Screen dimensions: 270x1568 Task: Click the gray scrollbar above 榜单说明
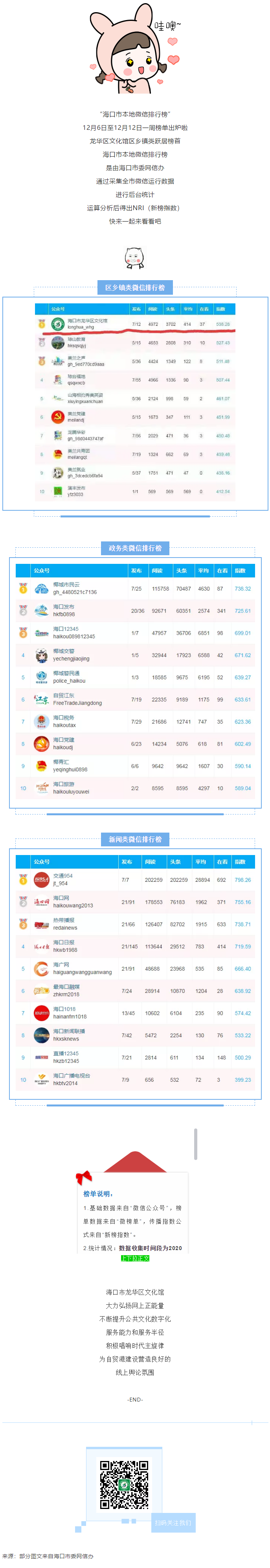point(196,1144)
